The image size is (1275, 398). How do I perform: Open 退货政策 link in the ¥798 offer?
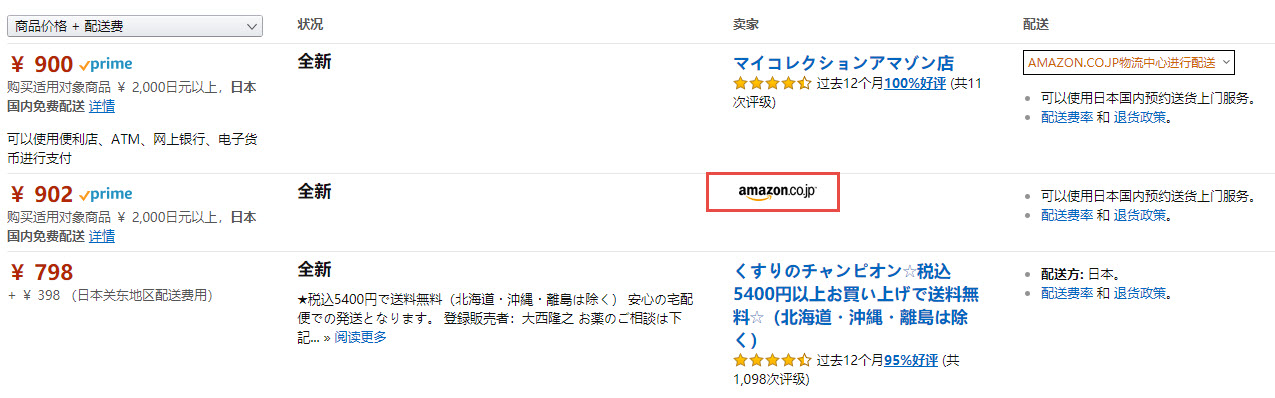point(1139,293)
